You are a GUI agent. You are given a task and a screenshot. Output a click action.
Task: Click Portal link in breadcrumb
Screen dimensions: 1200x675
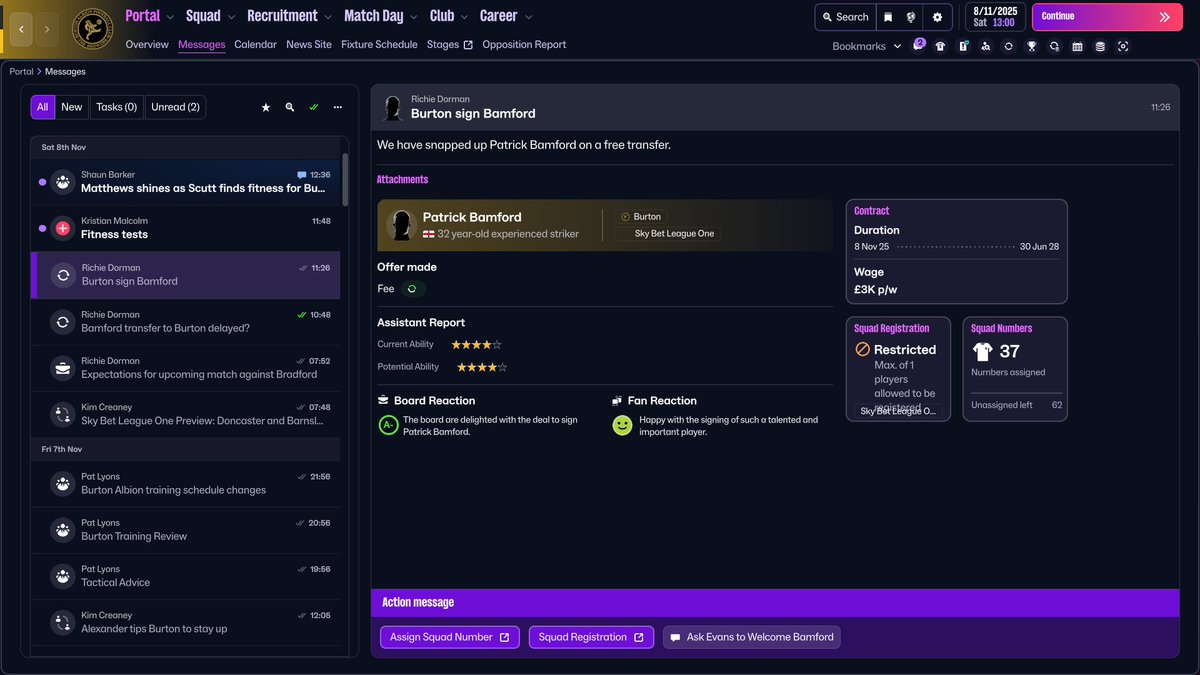(21, 72)
